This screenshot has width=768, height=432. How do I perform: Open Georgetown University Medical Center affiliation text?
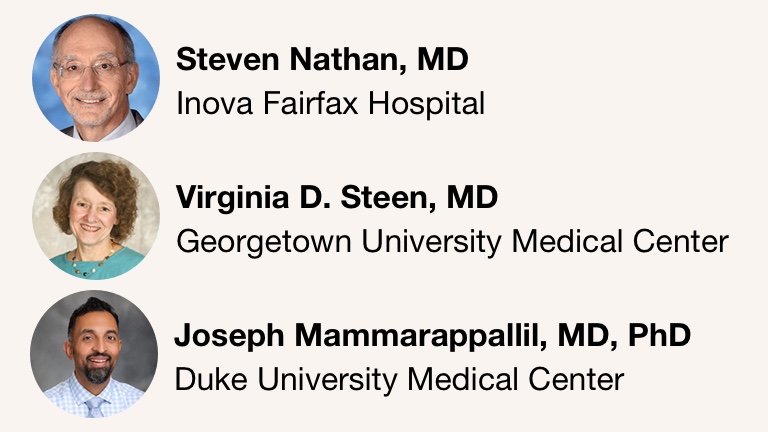tap(452, 241)
